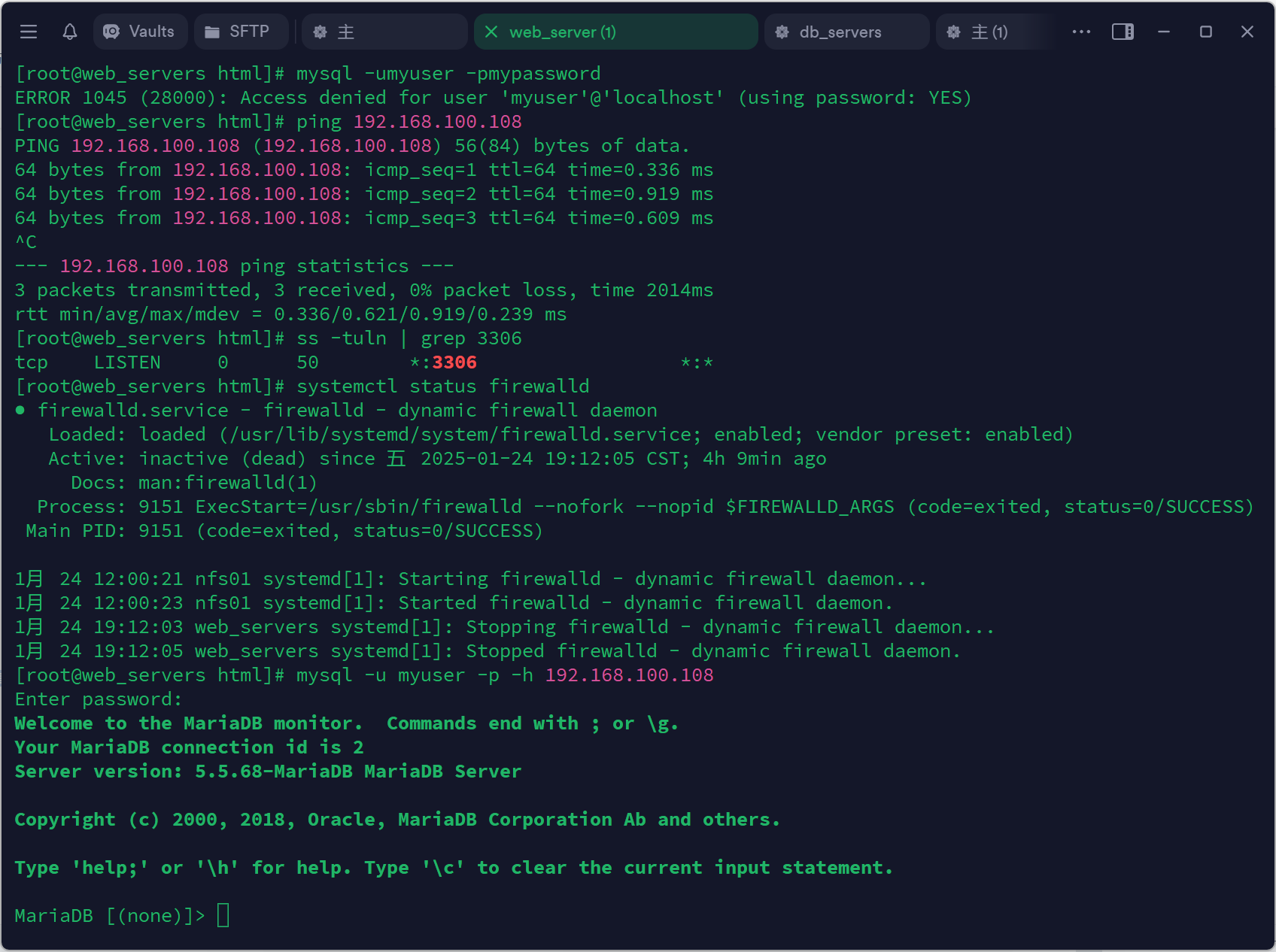The image size is (1276, 952).
Task: Open the hamburger main menu
Action: [x=29, y=32]
